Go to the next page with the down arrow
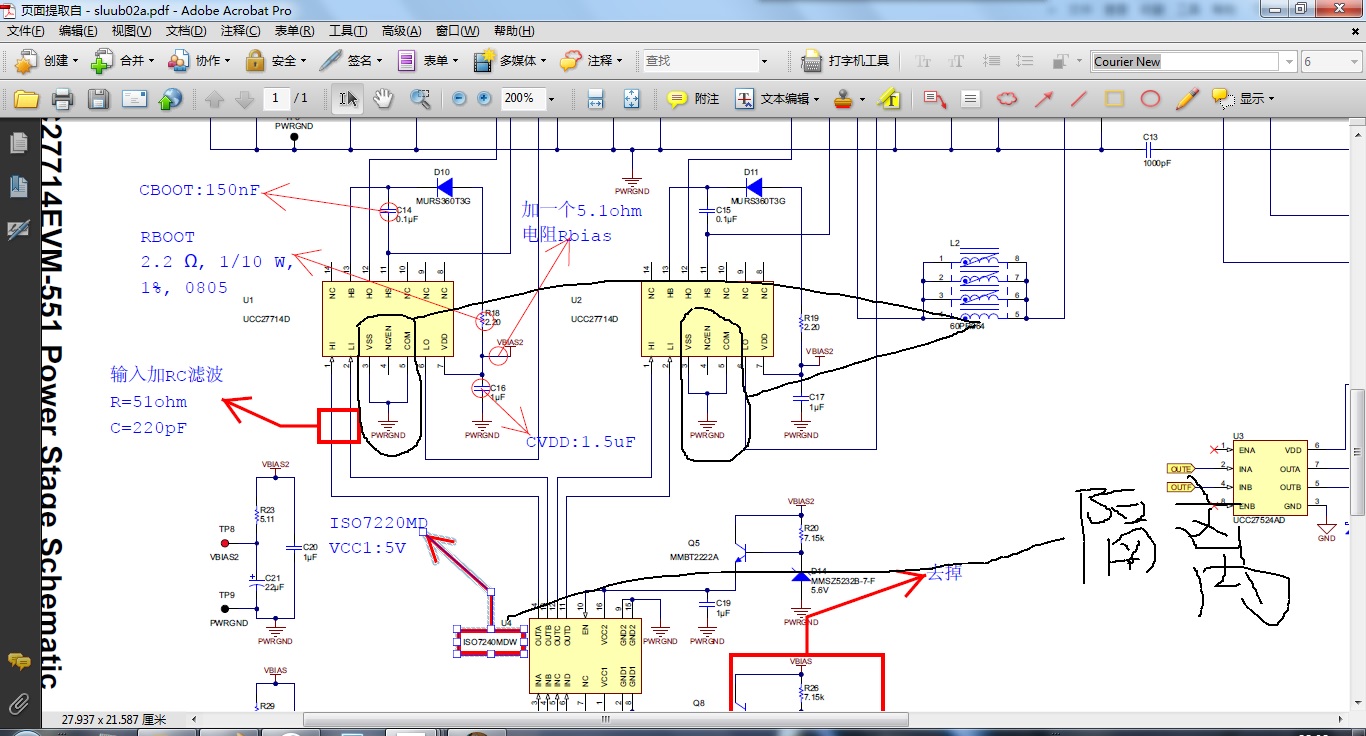The width and height of the screenshot is (1366, 736). [x=244, y=99]
